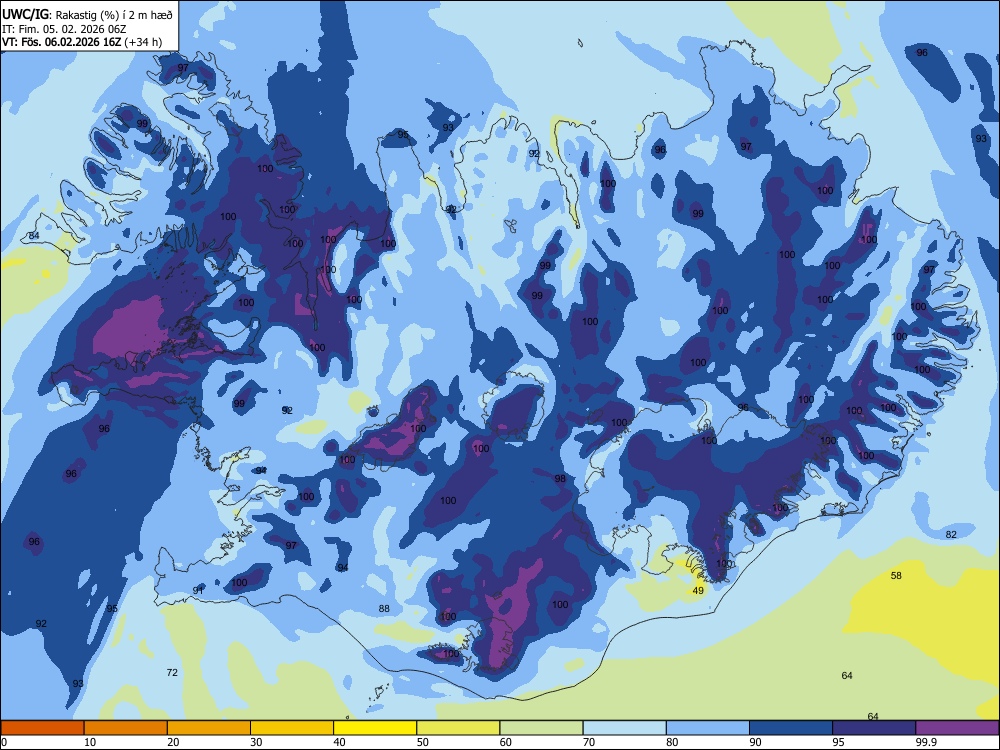
Task: Click the legend tick label 40
Action: click(x=339, y=742)
